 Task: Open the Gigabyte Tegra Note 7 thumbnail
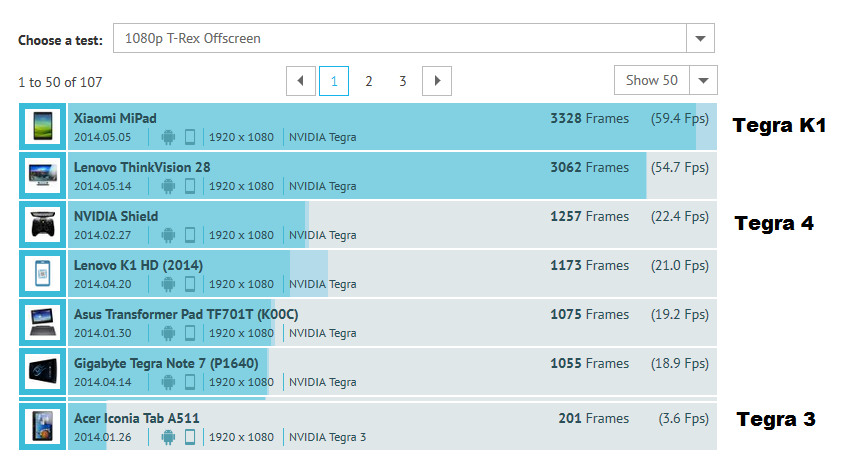(x=43, y=371)
